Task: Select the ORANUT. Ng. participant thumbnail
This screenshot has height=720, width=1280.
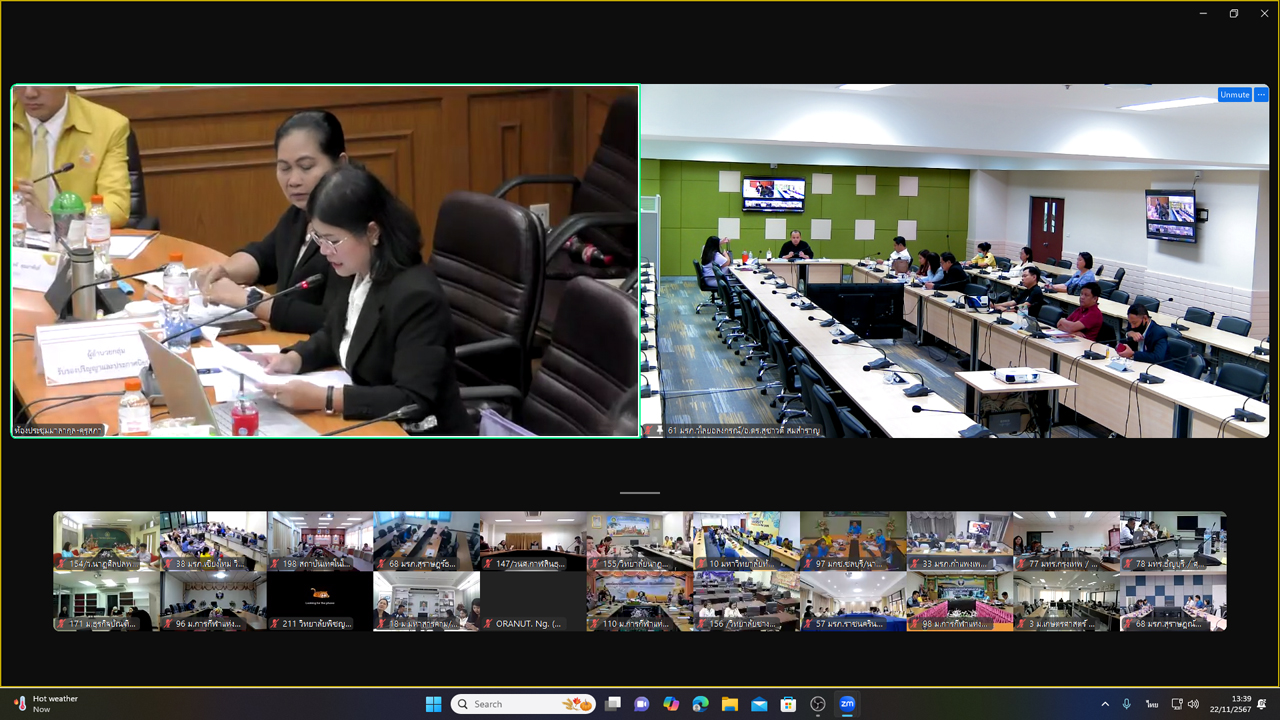Action: [533, 601]
